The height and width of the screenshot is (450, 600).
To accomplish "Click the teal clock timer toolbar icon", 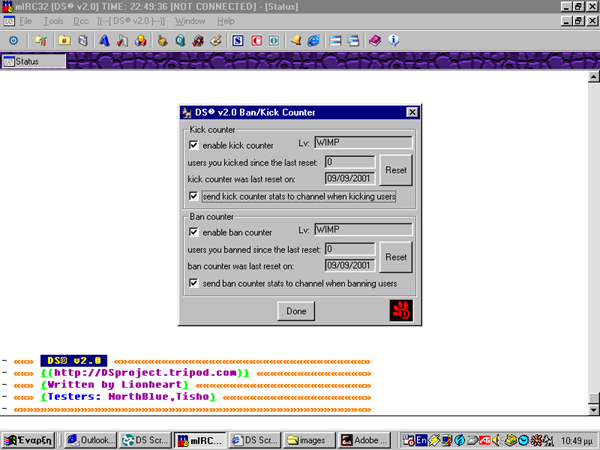I will (180, 40).
